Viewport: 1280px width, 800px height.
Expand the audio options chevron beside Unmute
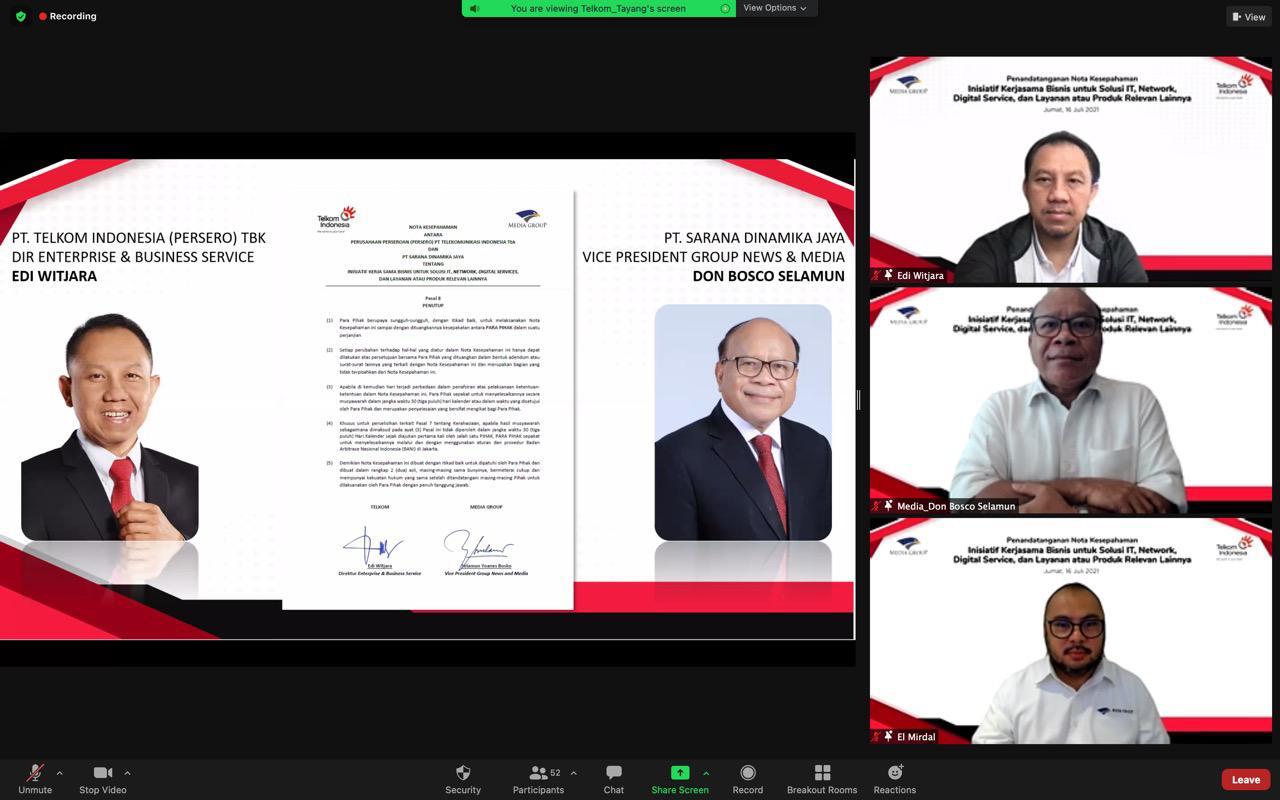click(59, 772)
